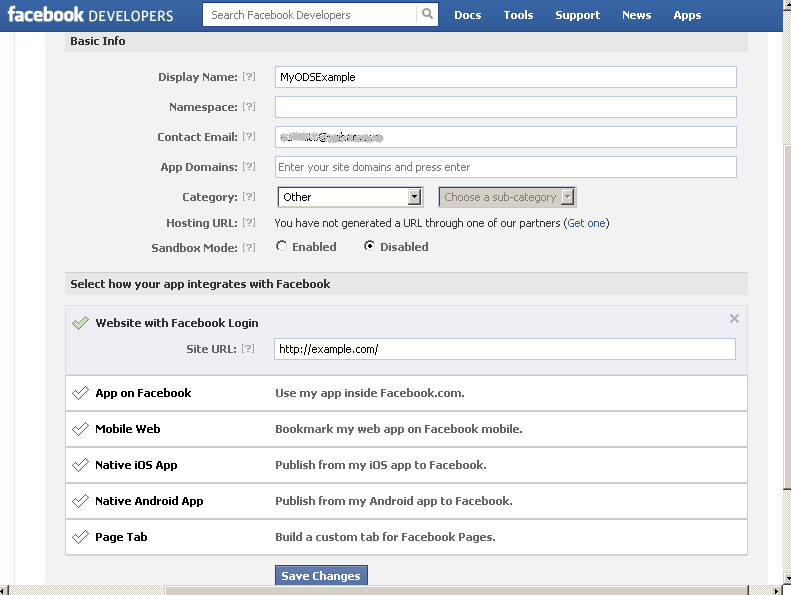The height and width of the screenshot is (595, 791).
Task: Click checkmark icon beside Page Tab
Action: [x=80, y=537]
